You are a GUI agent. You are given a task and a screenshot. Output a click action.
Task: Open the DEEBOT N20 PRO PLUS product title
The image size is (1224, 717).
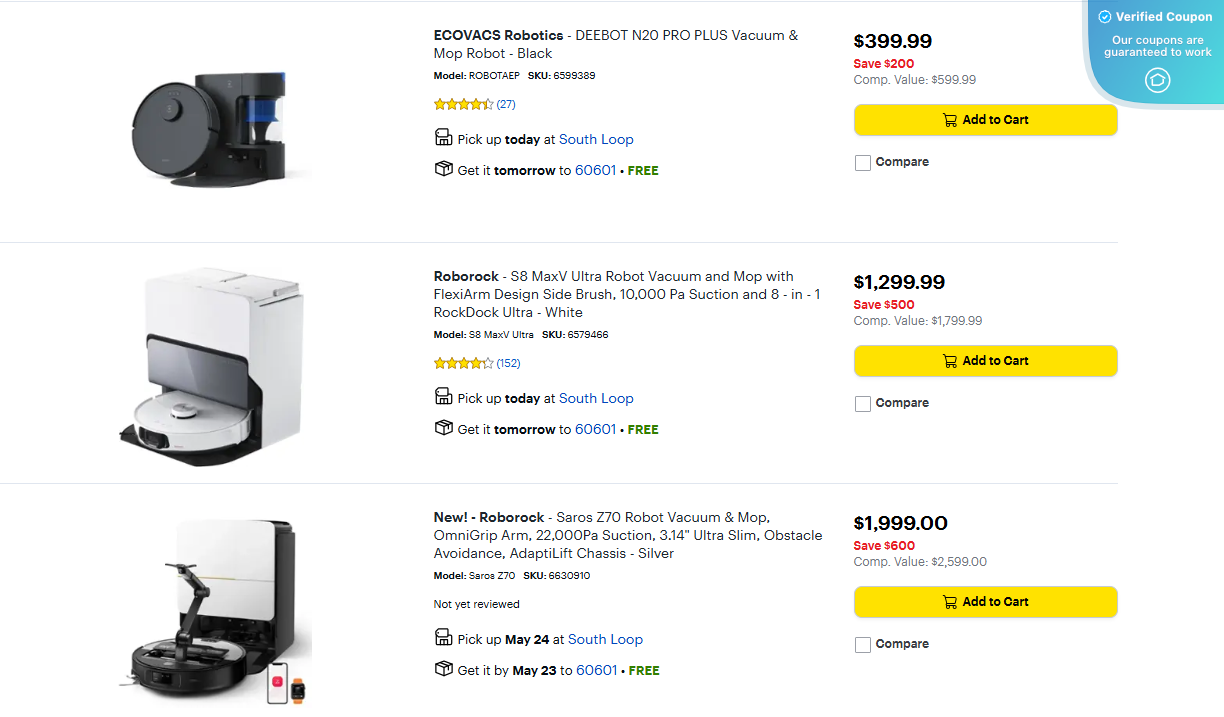616,44
